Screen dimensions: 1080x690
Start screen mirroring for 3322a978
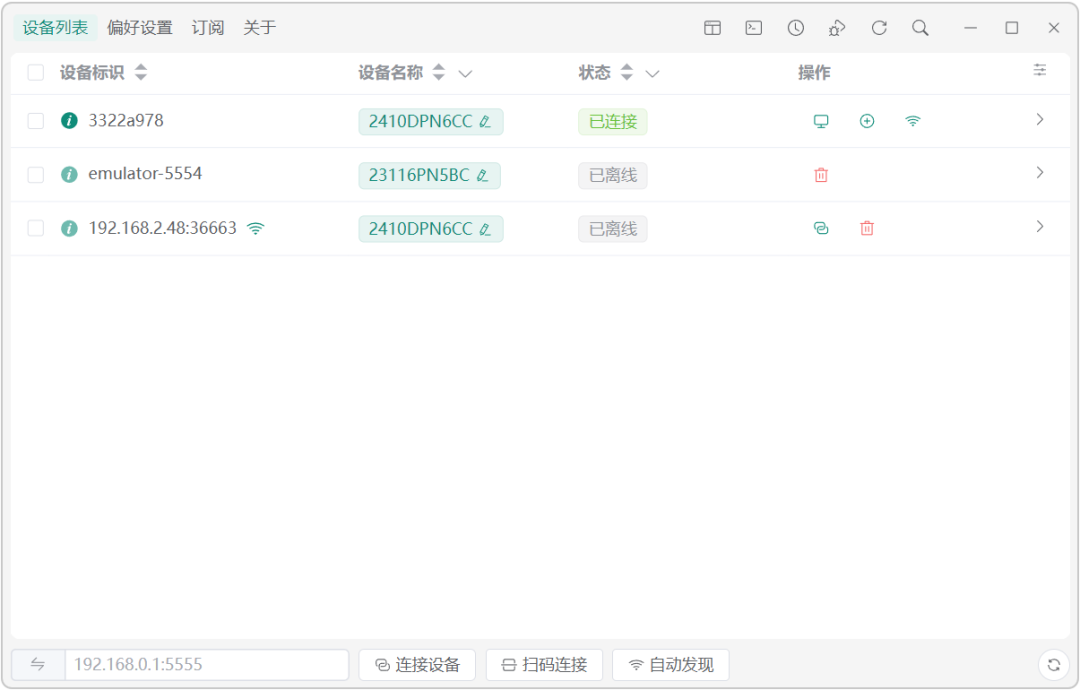[821, 121]
